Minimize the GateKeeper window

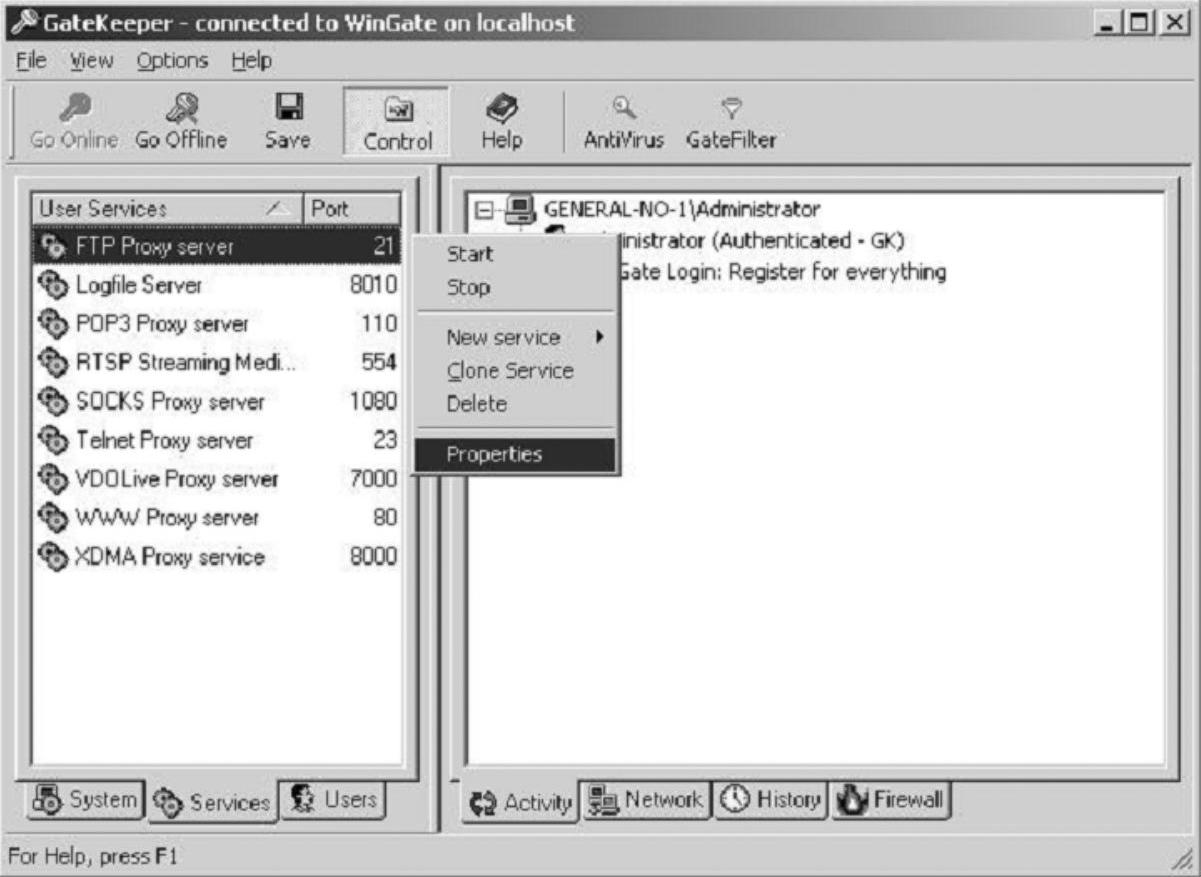pos(1108,22)
